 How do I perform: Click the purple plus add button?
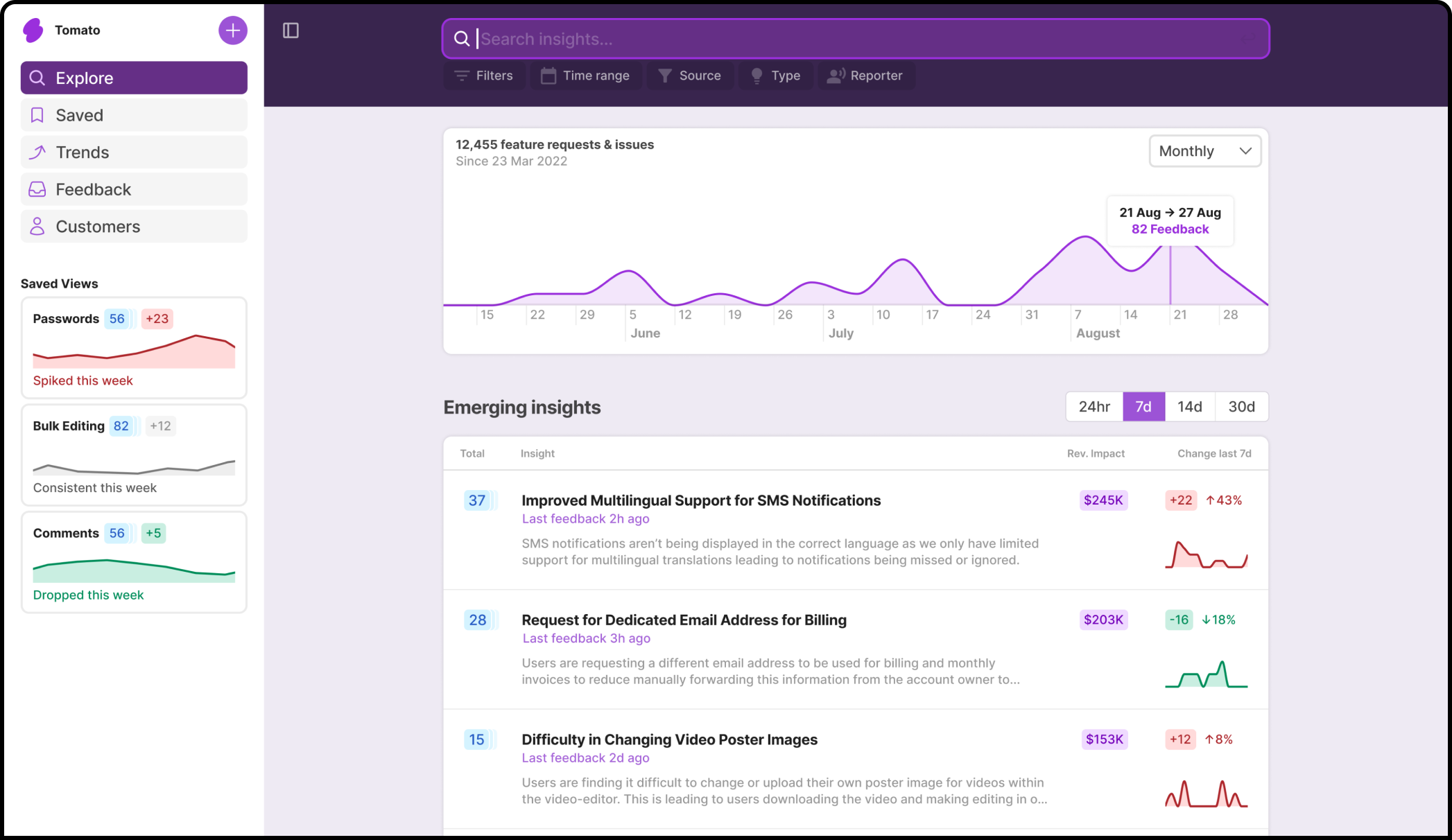pyautogui.click(x=233, y=30)
